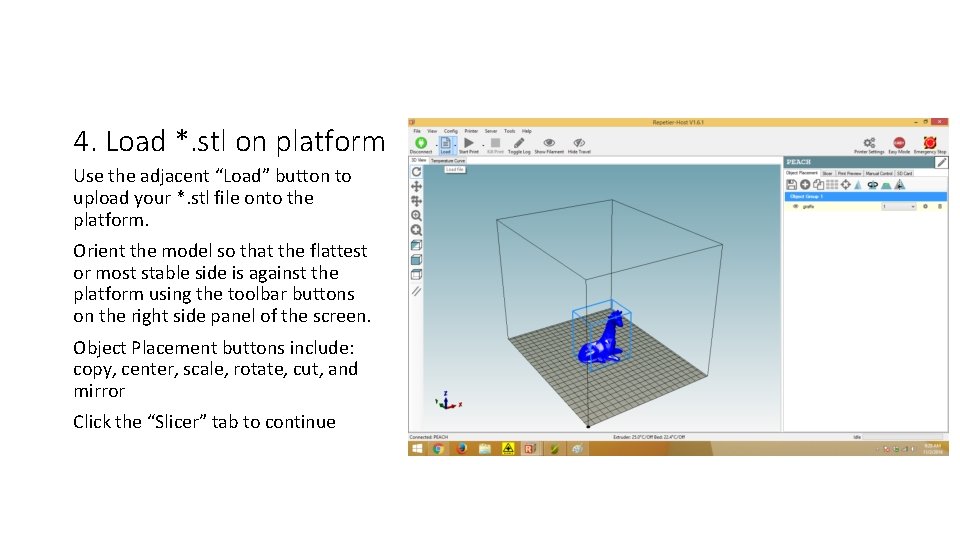Open the Slicer tab

click(x=827, y=174)
